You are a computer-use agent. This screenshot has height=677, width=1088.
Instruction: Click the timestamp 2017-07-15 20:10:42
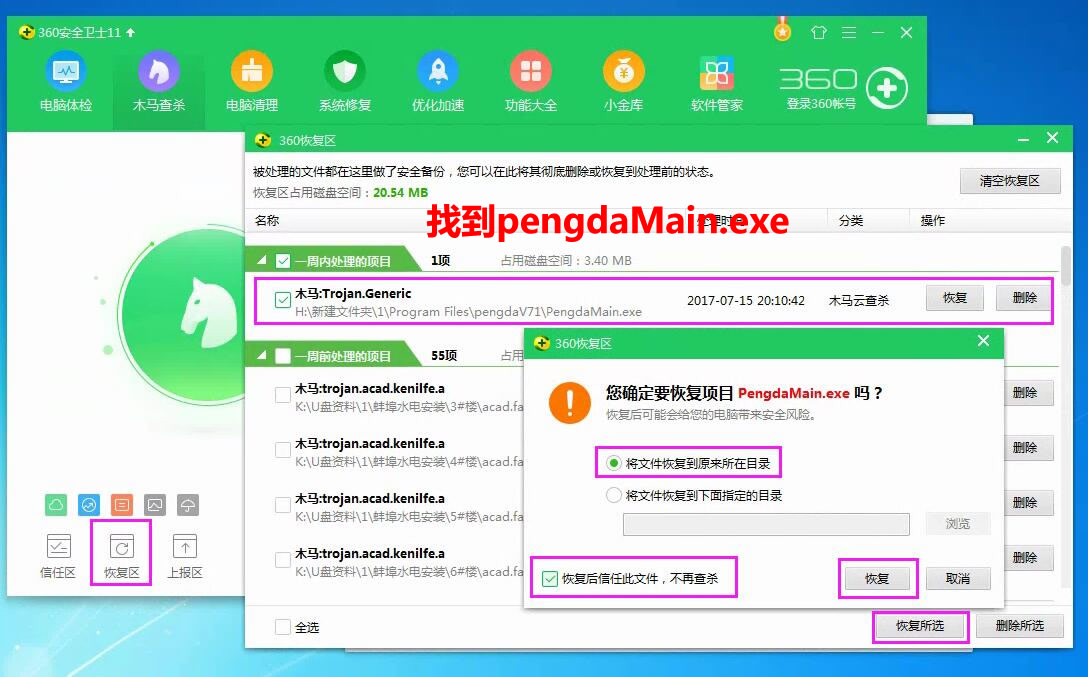pos(746,300)
